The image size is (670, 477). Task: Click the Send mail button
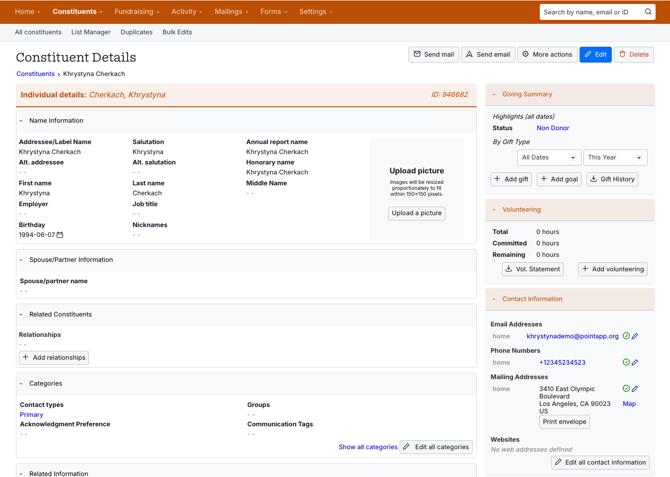click(434, 55)
